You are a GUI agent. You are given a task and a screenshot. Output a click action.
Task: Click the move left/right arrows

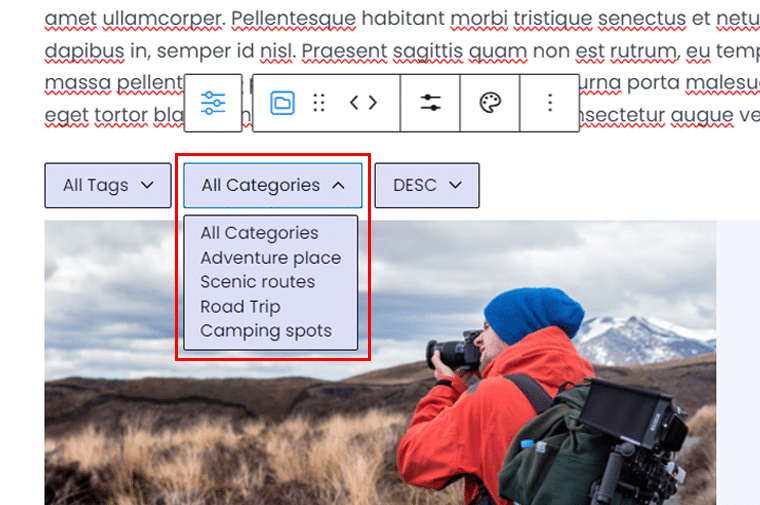pyautogui.click(x=364, y=103)
